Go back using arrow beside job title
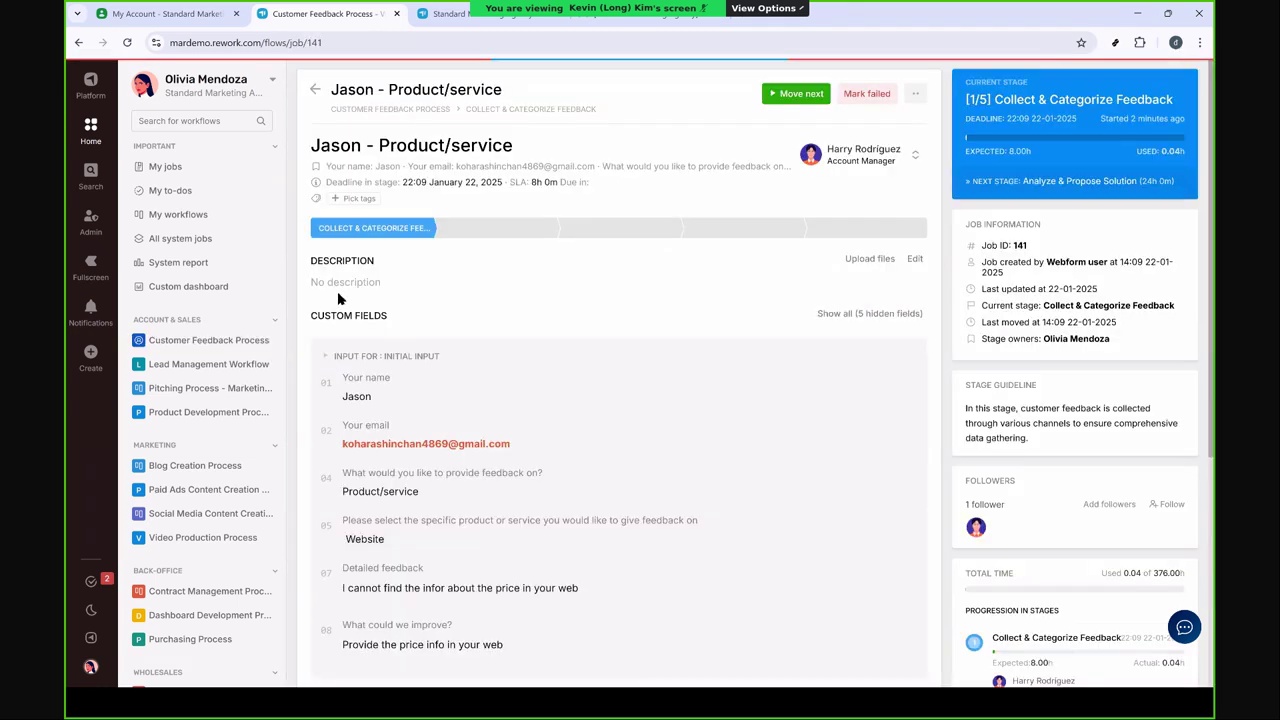Viewport: 1280px width, 720px height. pos(315,90)
